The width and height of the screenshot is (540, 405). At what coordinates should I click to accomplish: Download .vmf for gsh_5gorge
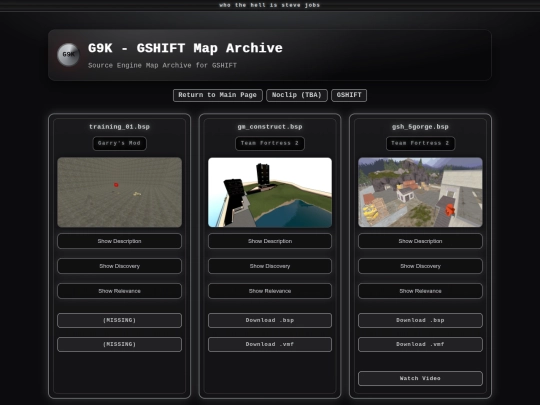420,344
